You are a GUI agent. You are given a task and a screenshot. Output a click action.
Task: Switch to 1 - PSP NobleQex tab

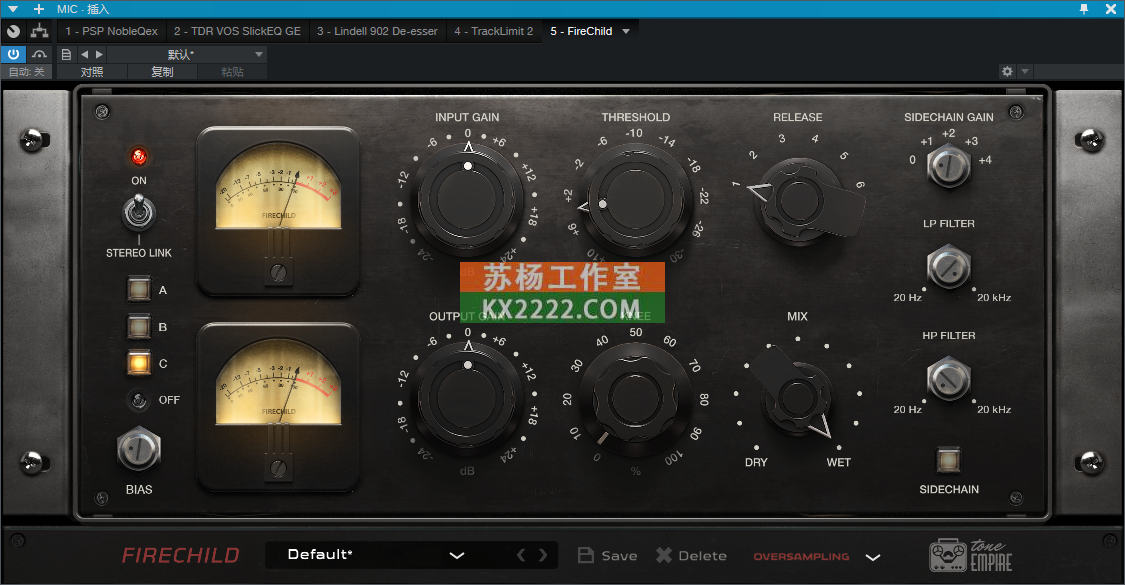pyautogui.click(x=111, y=31)
